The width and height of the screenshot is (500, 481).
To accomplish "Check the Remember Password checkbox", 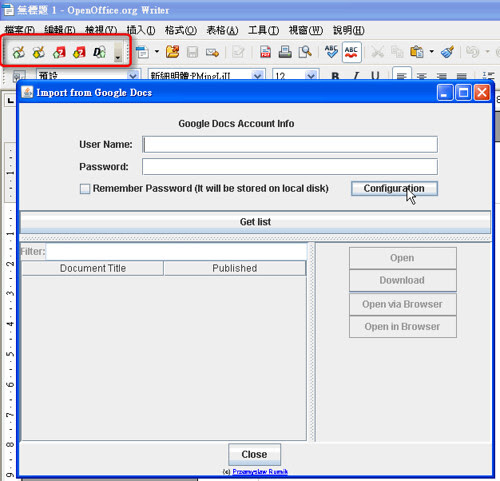I will [85, 189].
